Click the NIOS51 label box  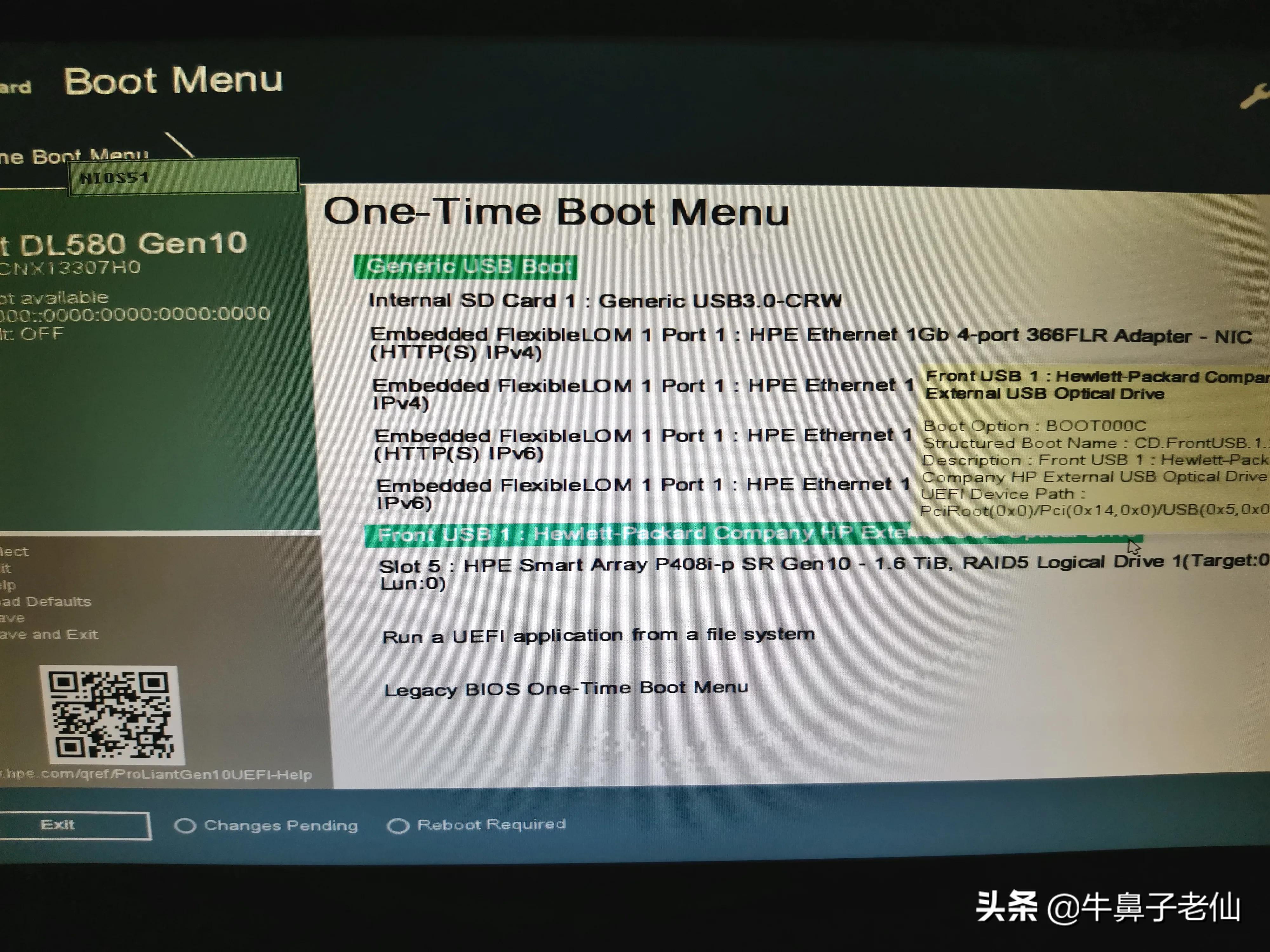click(184, 177)
